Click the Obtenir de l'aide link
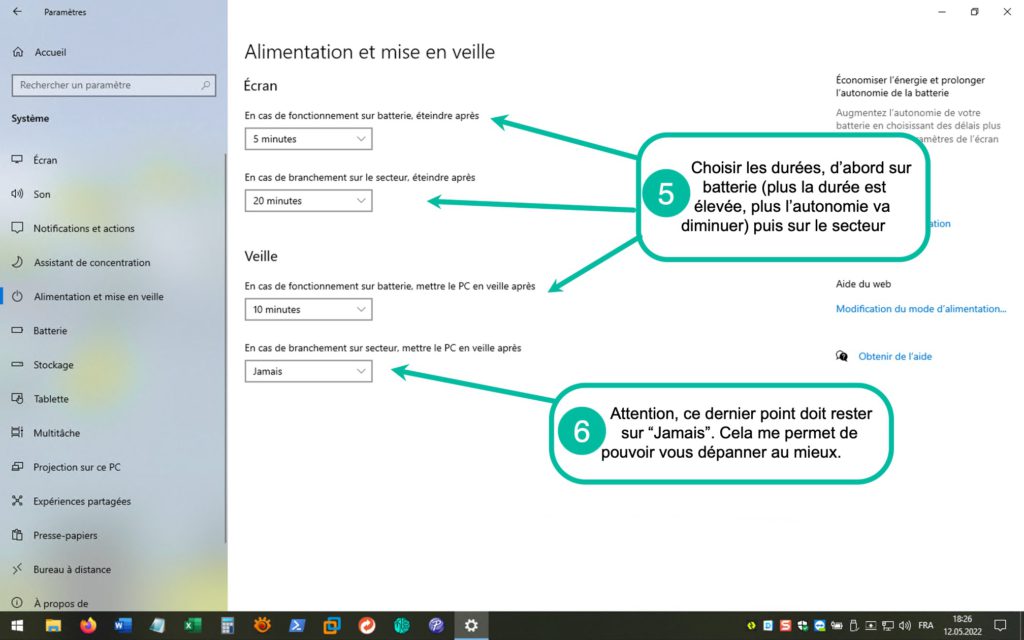This screenshot has height=640, width=1024. point(894,356)
